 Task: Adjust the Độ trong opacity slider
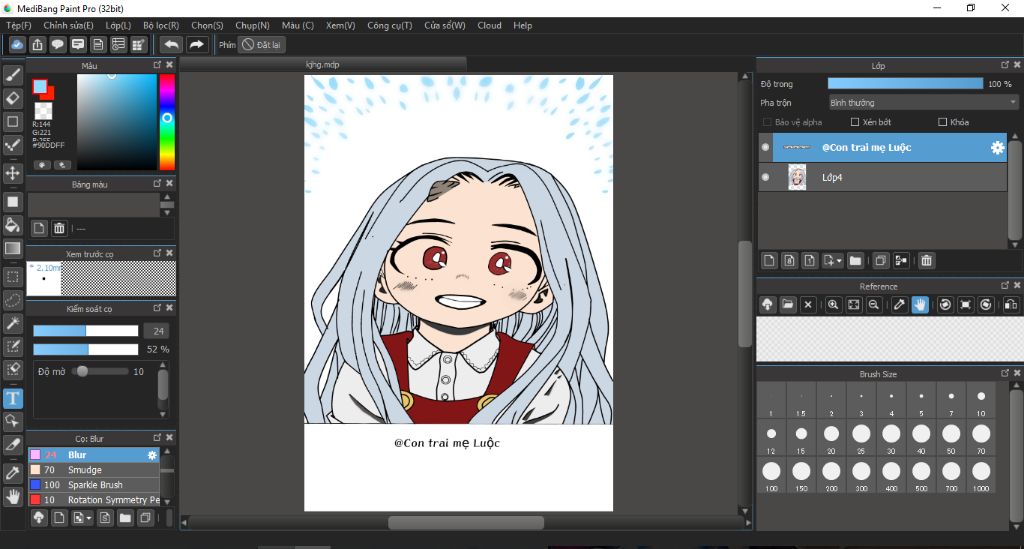click(x=905, y=84)
